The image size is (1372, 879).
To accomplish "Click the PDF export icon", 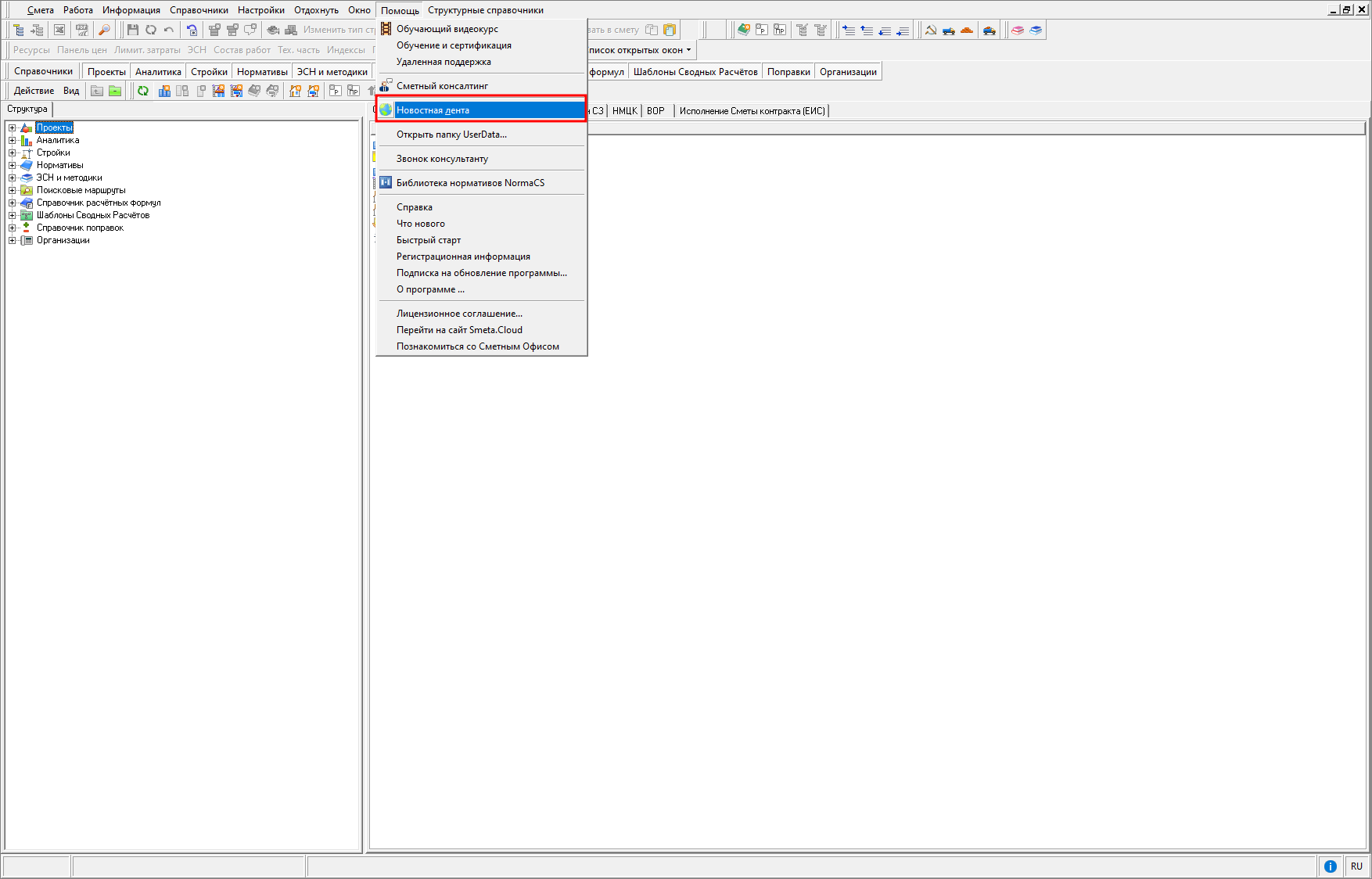I will point(81,30).
